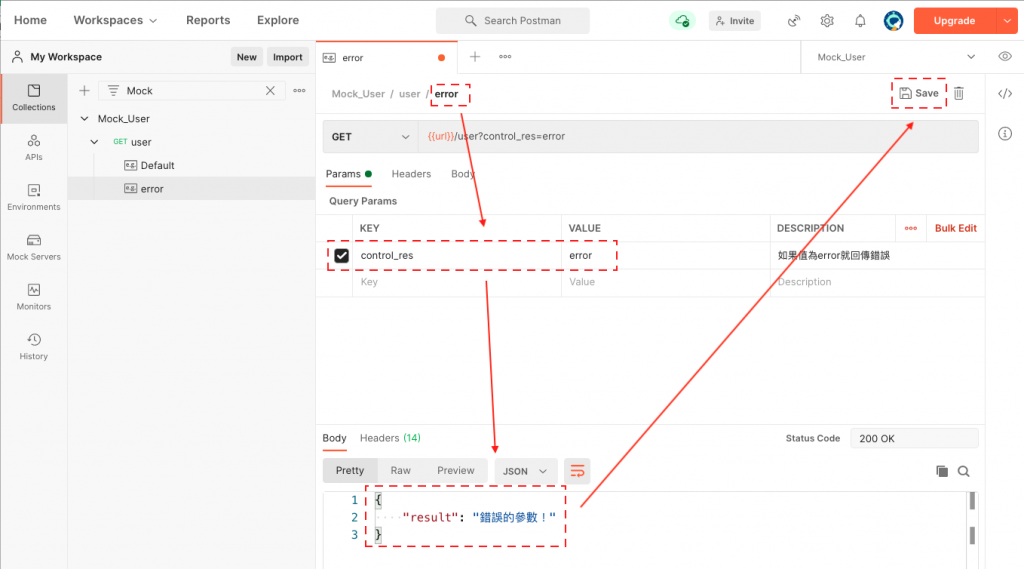Select the Pretty response view

[349, 470]
